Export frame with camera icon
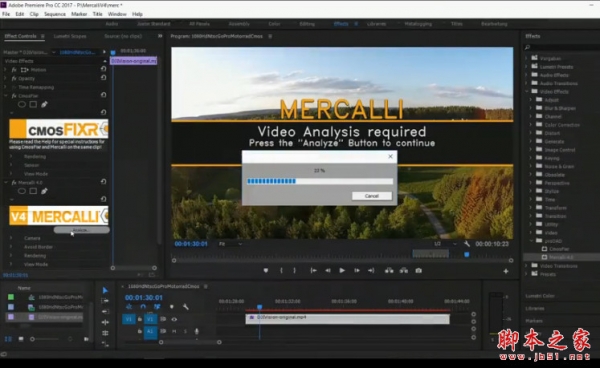Image resolution: width=600 pixels, height=368 pixels. click(419, 270)
